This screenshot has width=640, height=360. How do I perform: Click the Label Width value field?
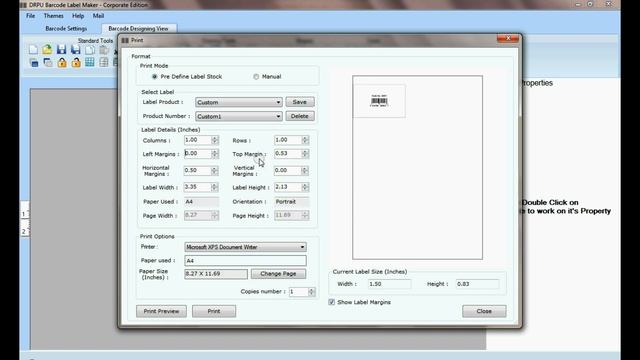point(198,187)
